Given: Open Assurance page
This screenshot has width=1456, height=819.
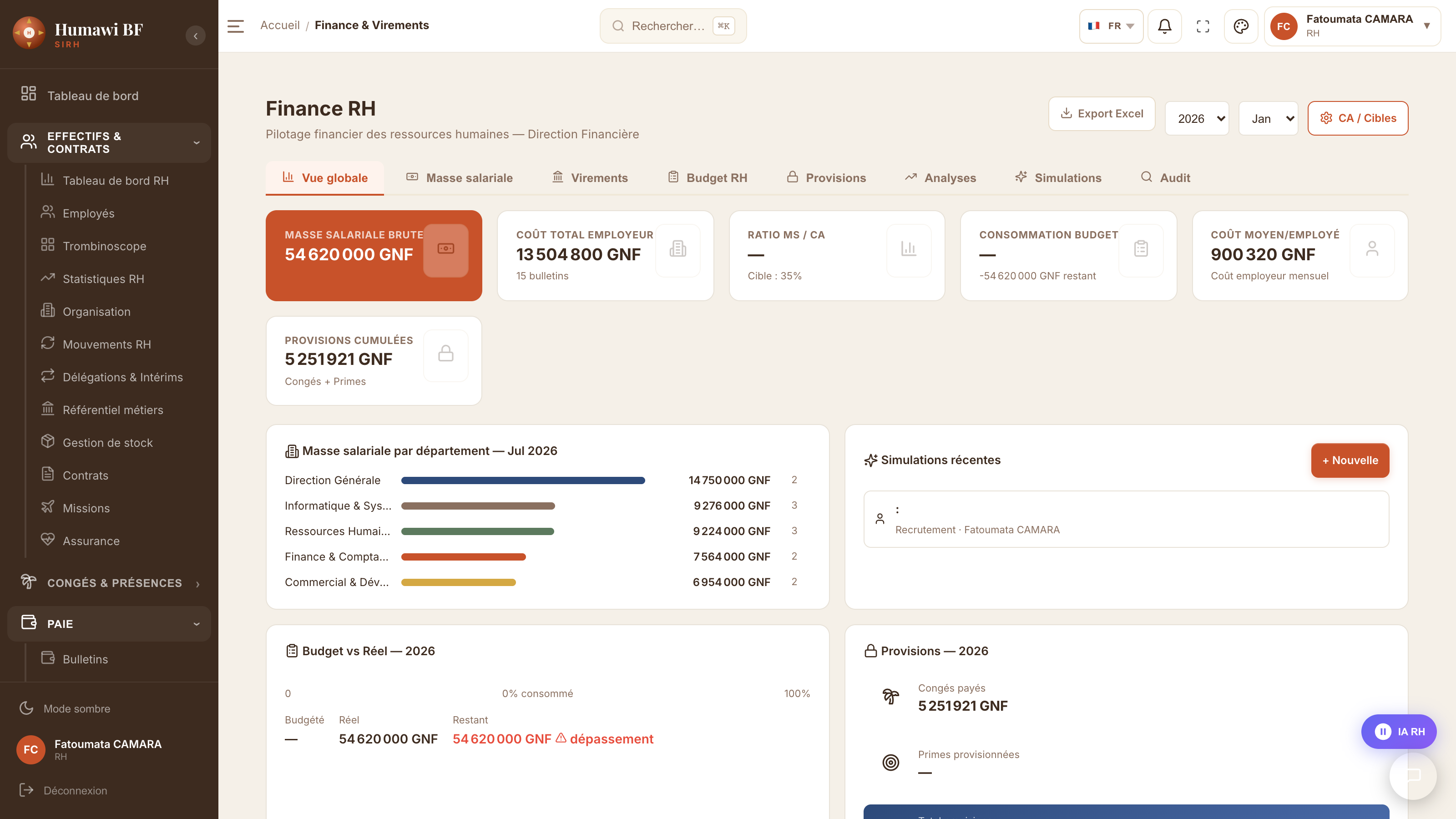Looking at the screenshot, I should click(91, 541).
